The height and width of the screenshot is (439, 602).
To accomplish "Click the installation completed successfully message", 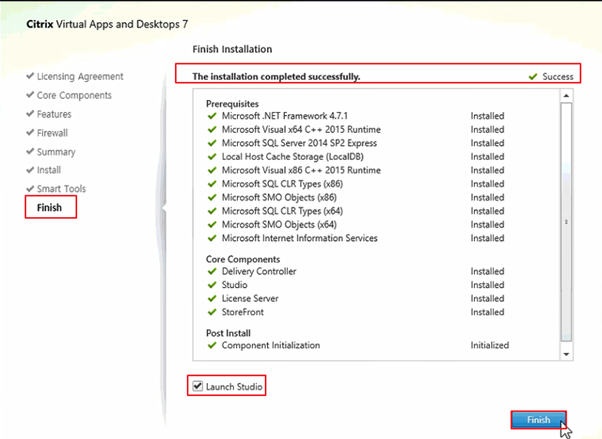I will coord(276,76).
